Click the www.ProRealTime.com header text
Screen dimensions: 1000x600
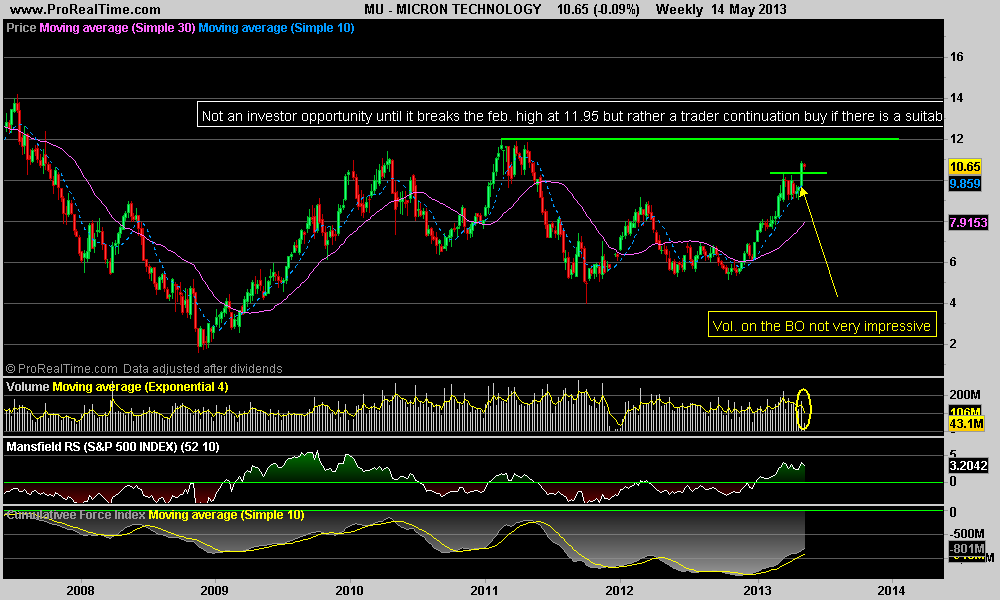[x=85, y=10]
